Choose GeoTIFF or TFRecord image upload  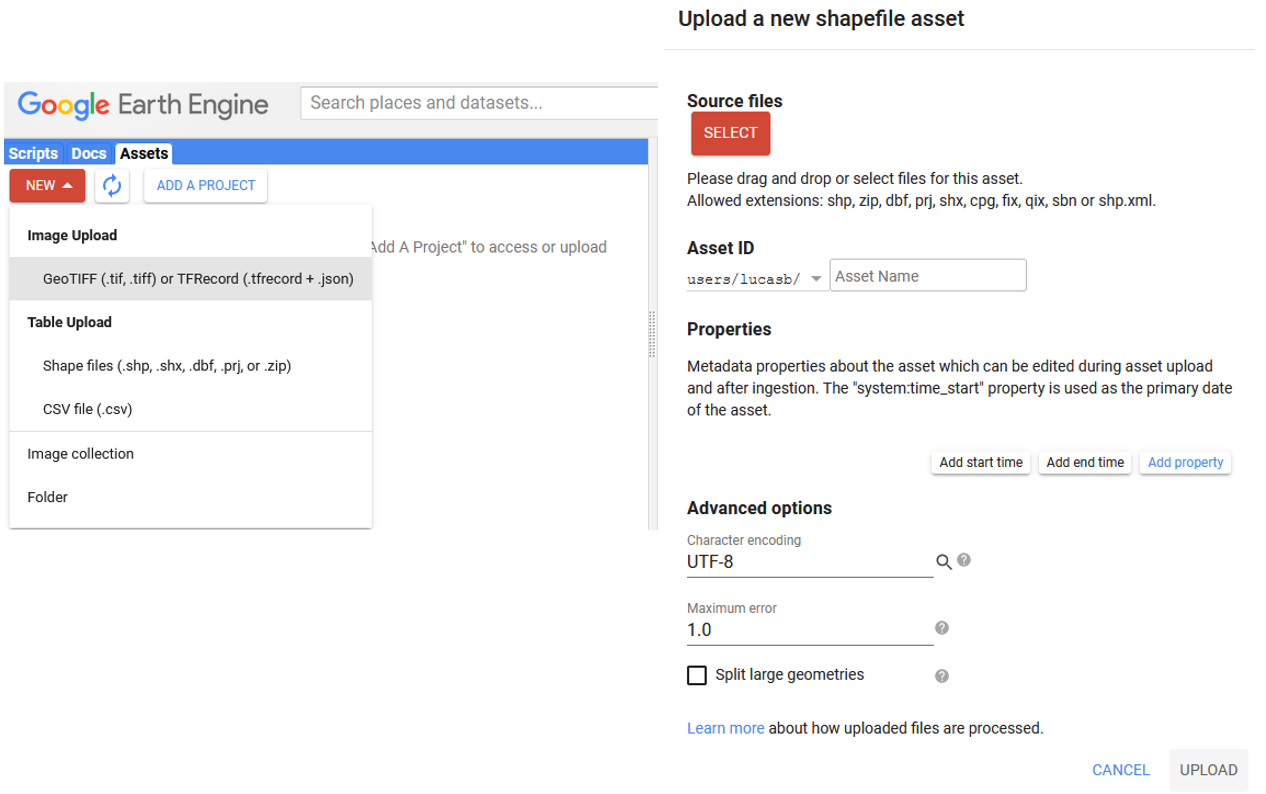[190, 279]
